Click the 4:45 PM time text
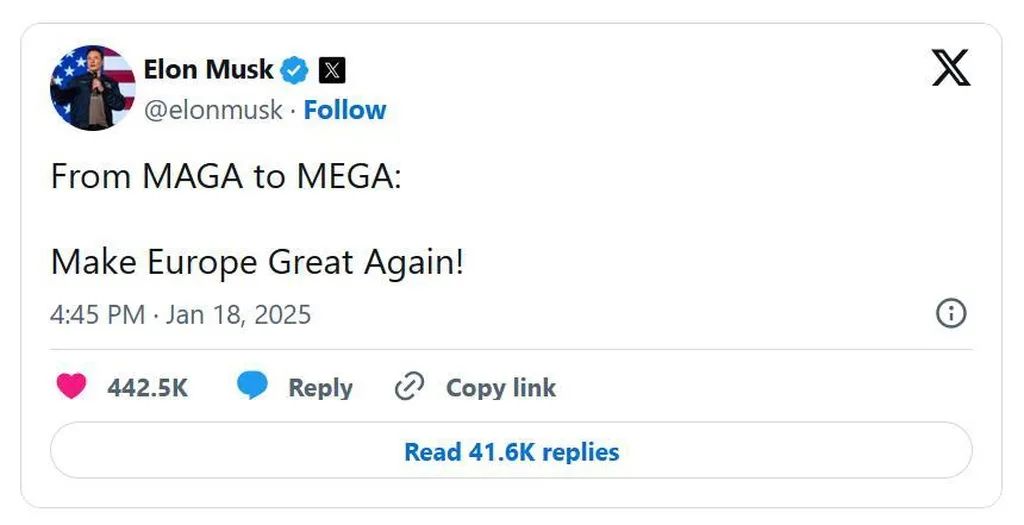Image resolution: width=1024 pixels, height=525 pixels. 98,315
